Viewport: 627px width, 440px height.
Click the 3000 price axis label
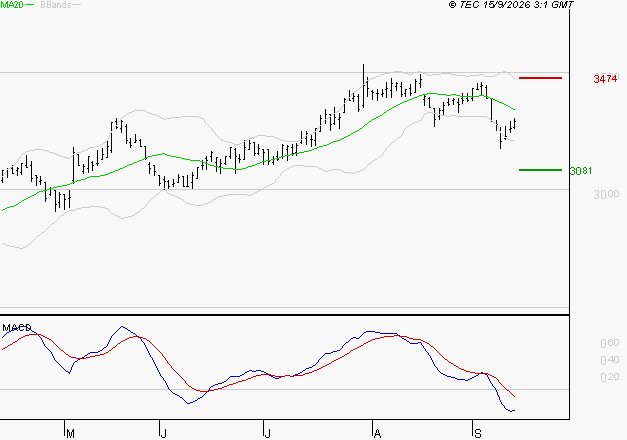[x=606, y=194]
